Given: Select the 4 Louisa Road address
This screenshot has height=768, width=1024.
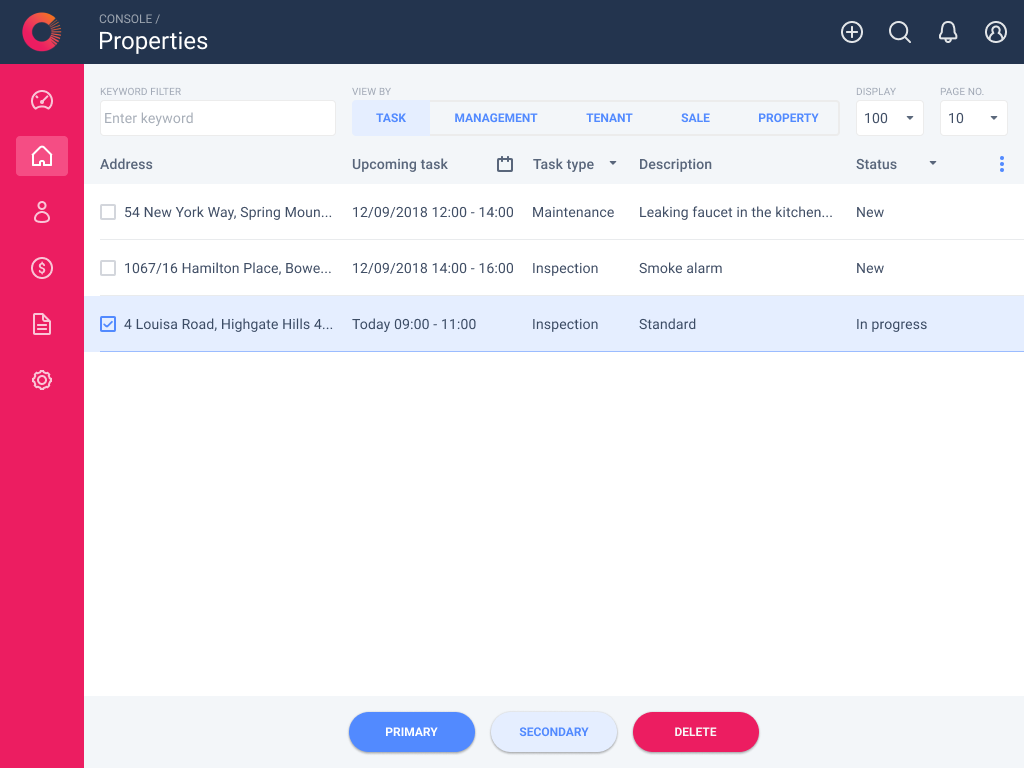Looking at the screenshot, I should pos(229,324).
